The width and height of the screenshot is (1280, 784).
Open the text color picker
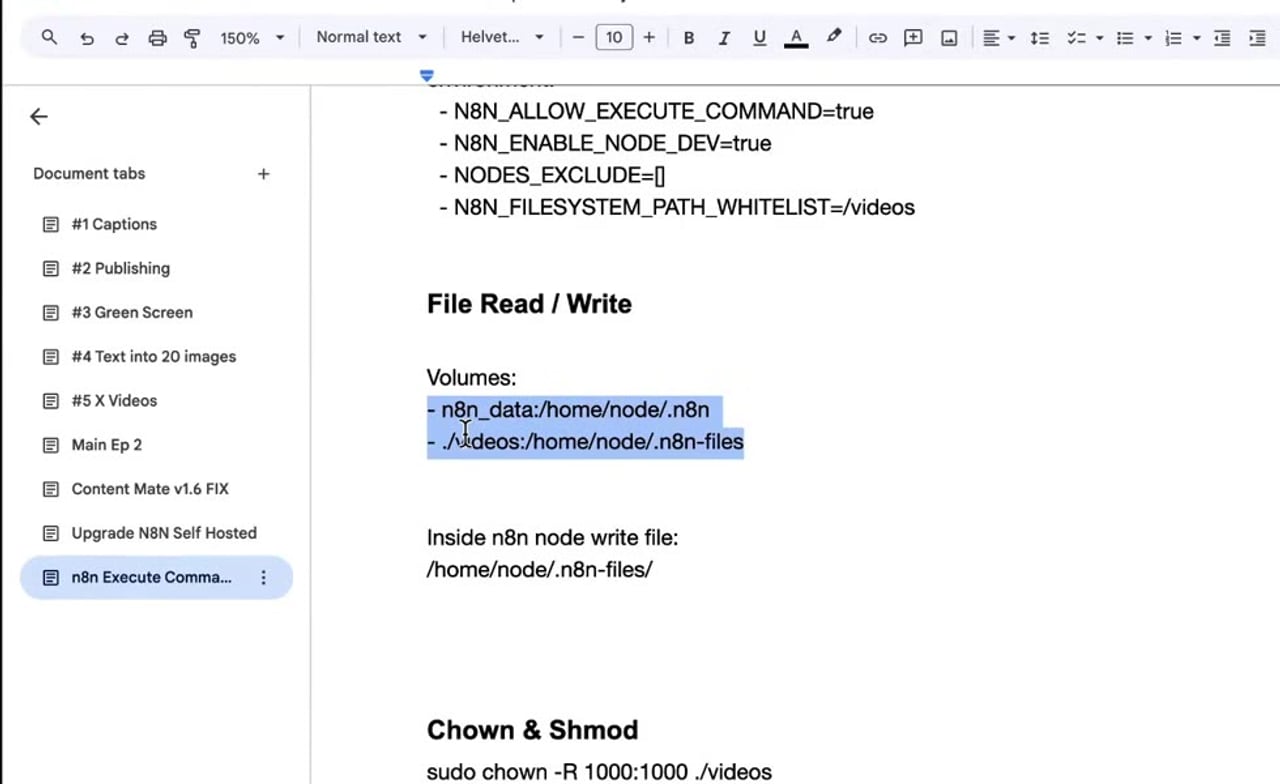(796, 37)
